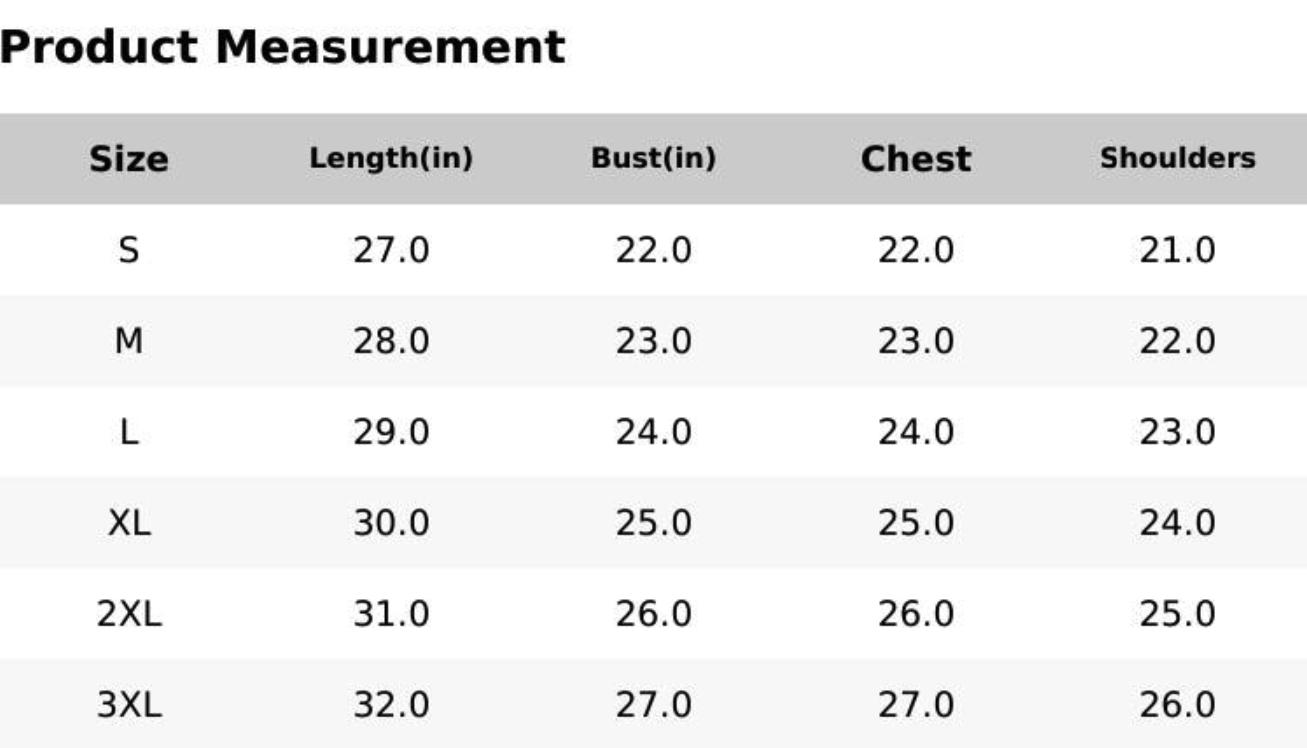The height and width of the screenshot is (748, 1307).
Task: Select the L size row label
Action: pos(129,433)
